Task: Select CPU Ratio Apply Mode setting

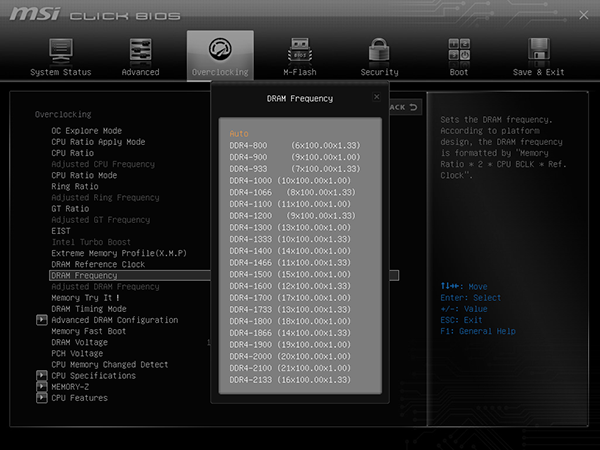Action: [98, 142]
